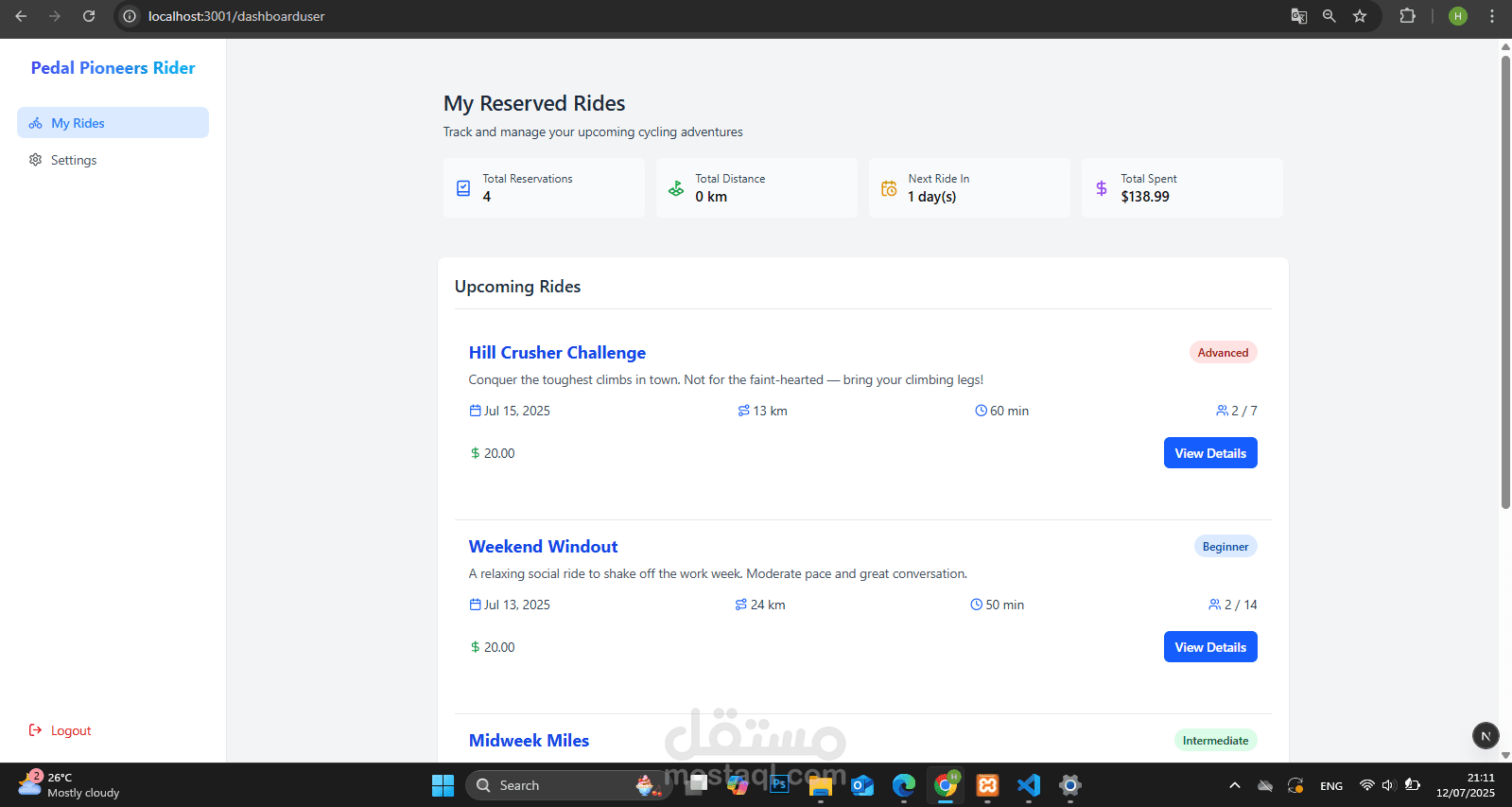Click the Logout link
The height and width of the screenshot is (807, 1512).
point(71,730)
